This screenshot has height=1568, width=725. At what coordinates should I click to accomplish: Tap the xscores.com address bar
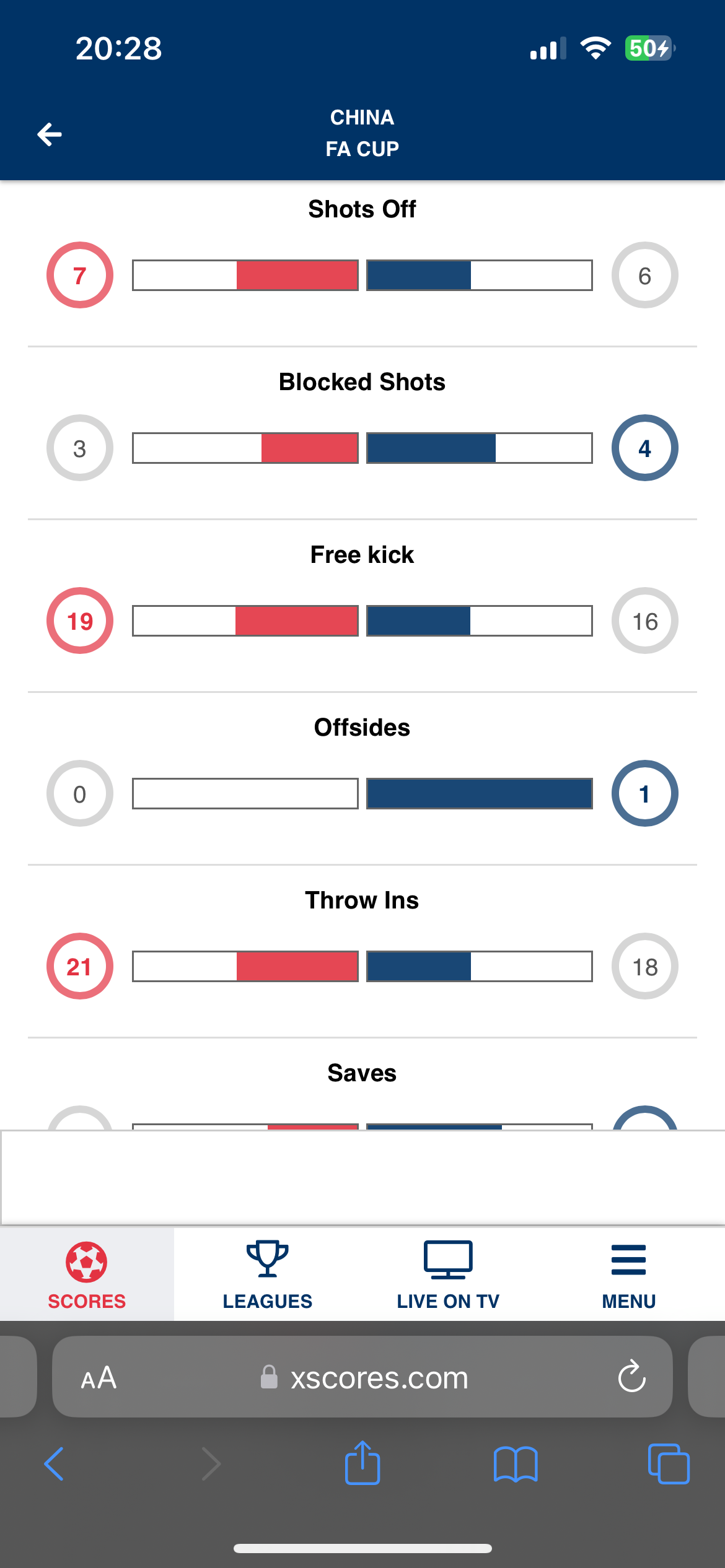(379, 1377)
